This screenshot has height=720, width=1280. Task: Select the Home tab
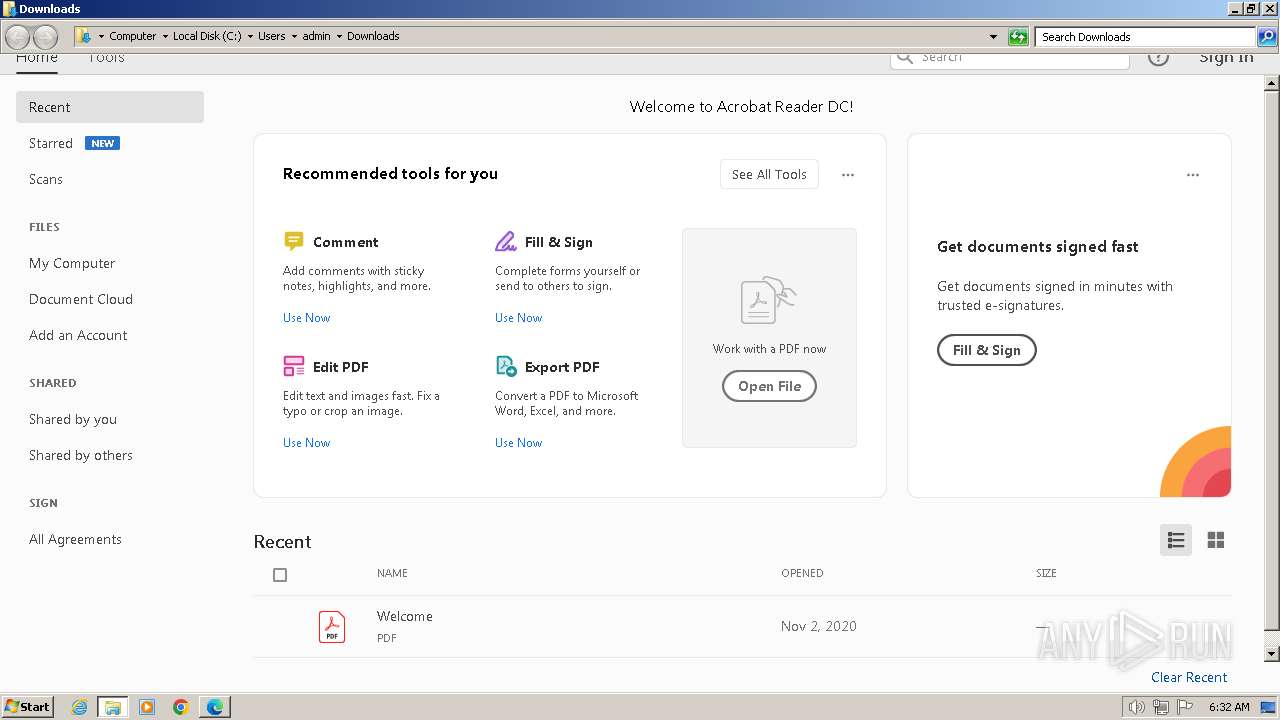(37, 57)
